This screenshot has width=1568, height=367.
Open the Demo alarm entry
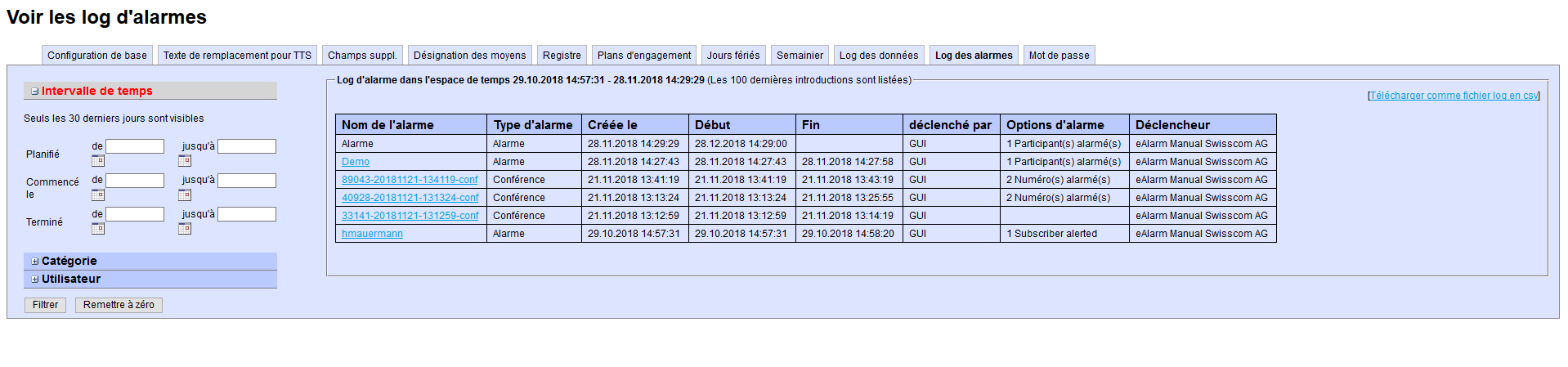[356, 162]
